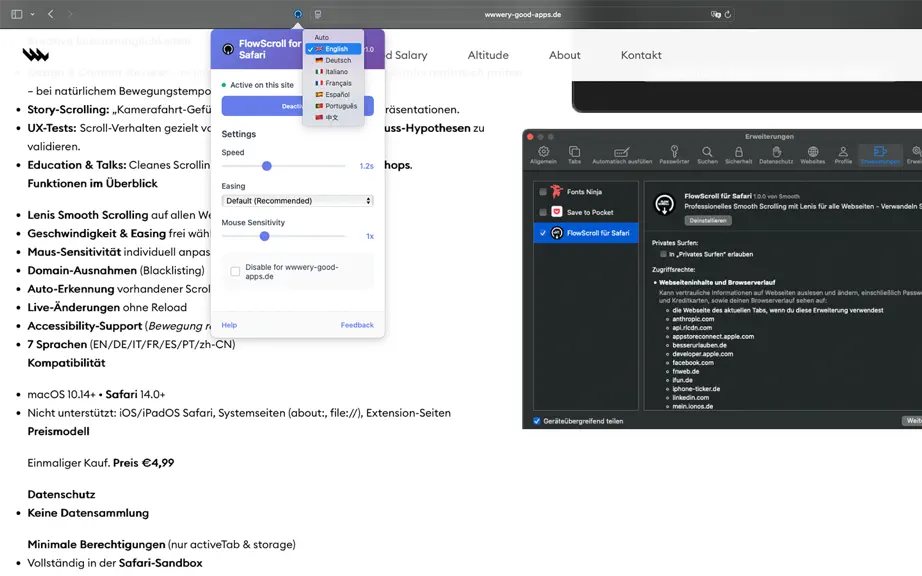
Task: Click the Speed value 1.2s
Action: 366,166
